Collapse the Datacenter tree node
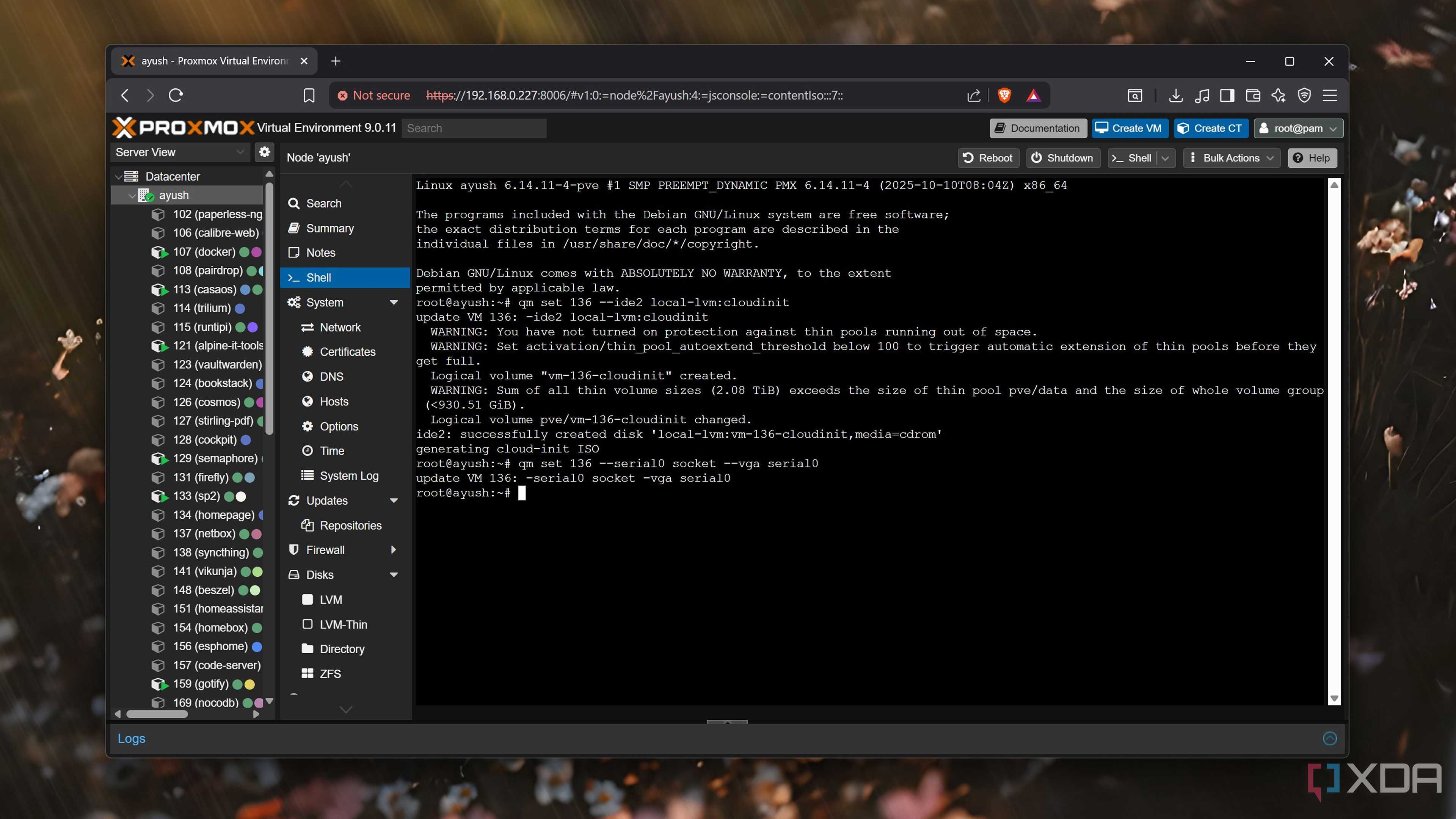 pos(118,176)
